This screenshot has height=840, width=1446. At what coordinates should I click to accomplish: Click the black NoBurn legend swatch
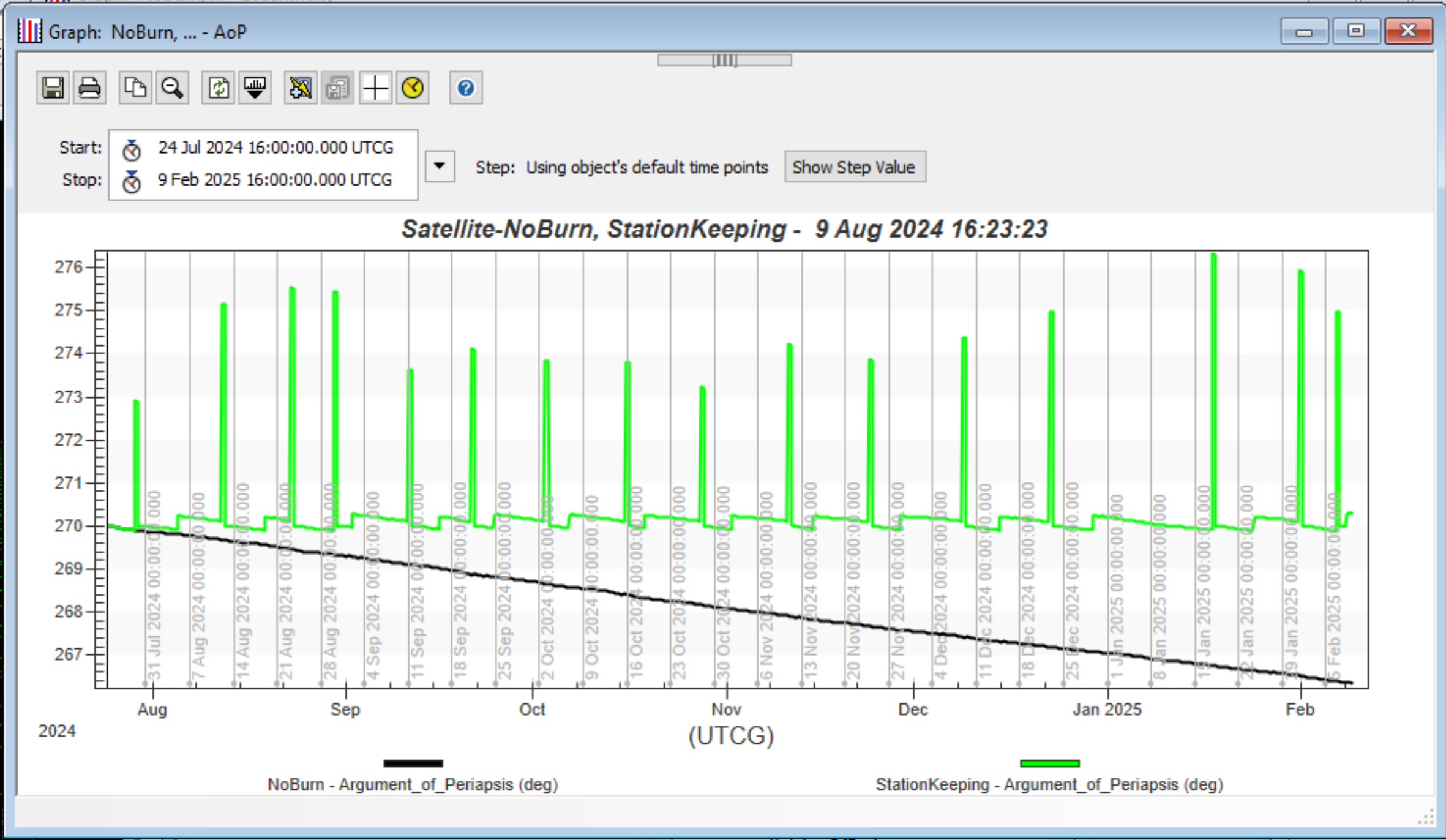[x=413, y=763]
